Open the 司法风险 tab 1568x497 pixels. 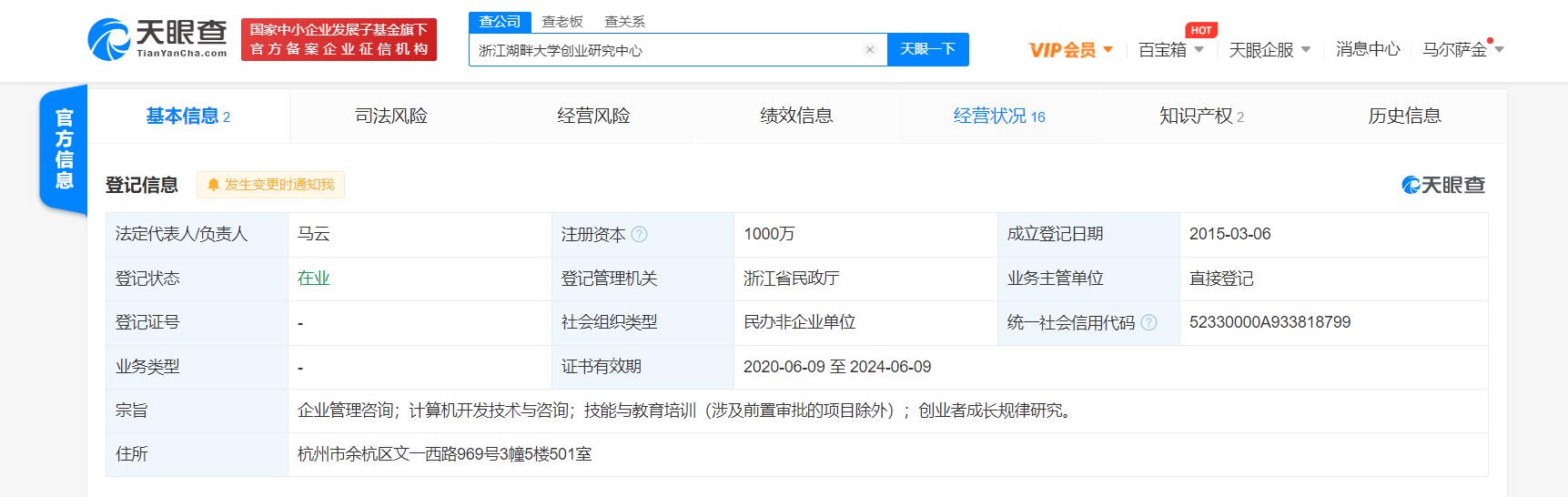point(391,116)
